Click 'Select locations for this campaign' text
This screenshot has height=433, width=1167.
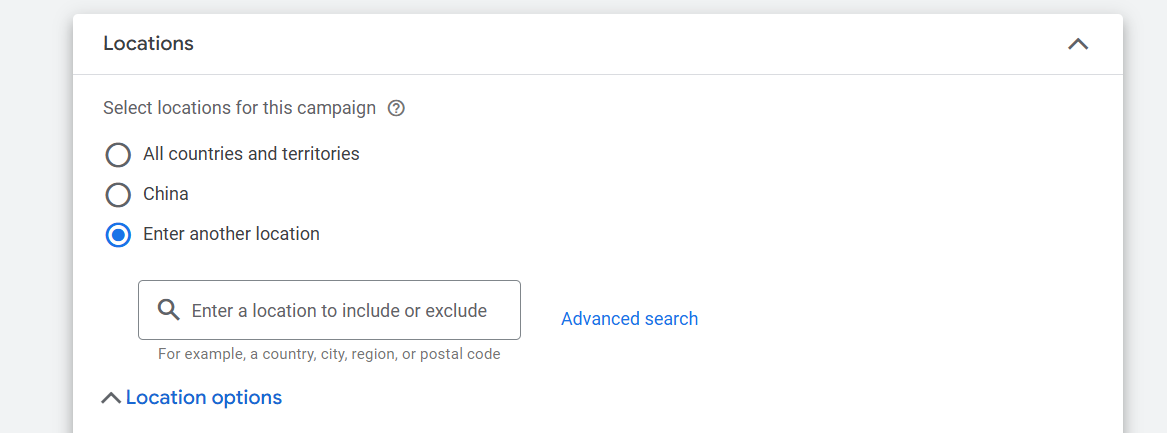click(240, 108)
